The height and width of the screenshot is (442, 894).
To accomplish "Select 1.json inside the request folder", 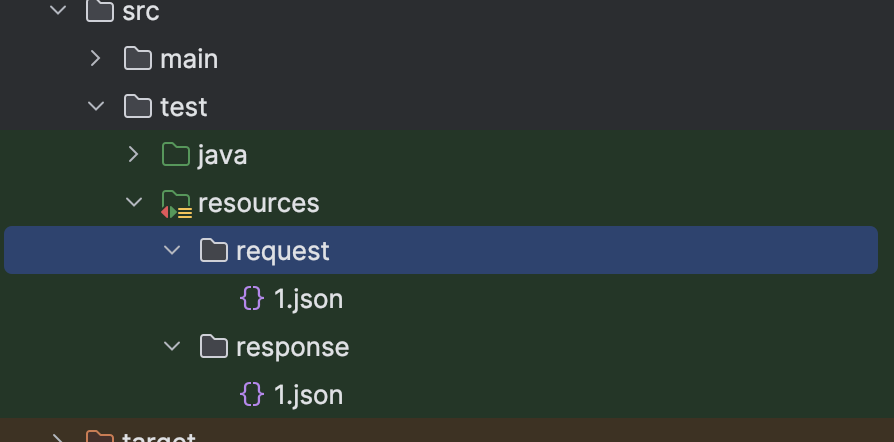I will pos(308,299).
